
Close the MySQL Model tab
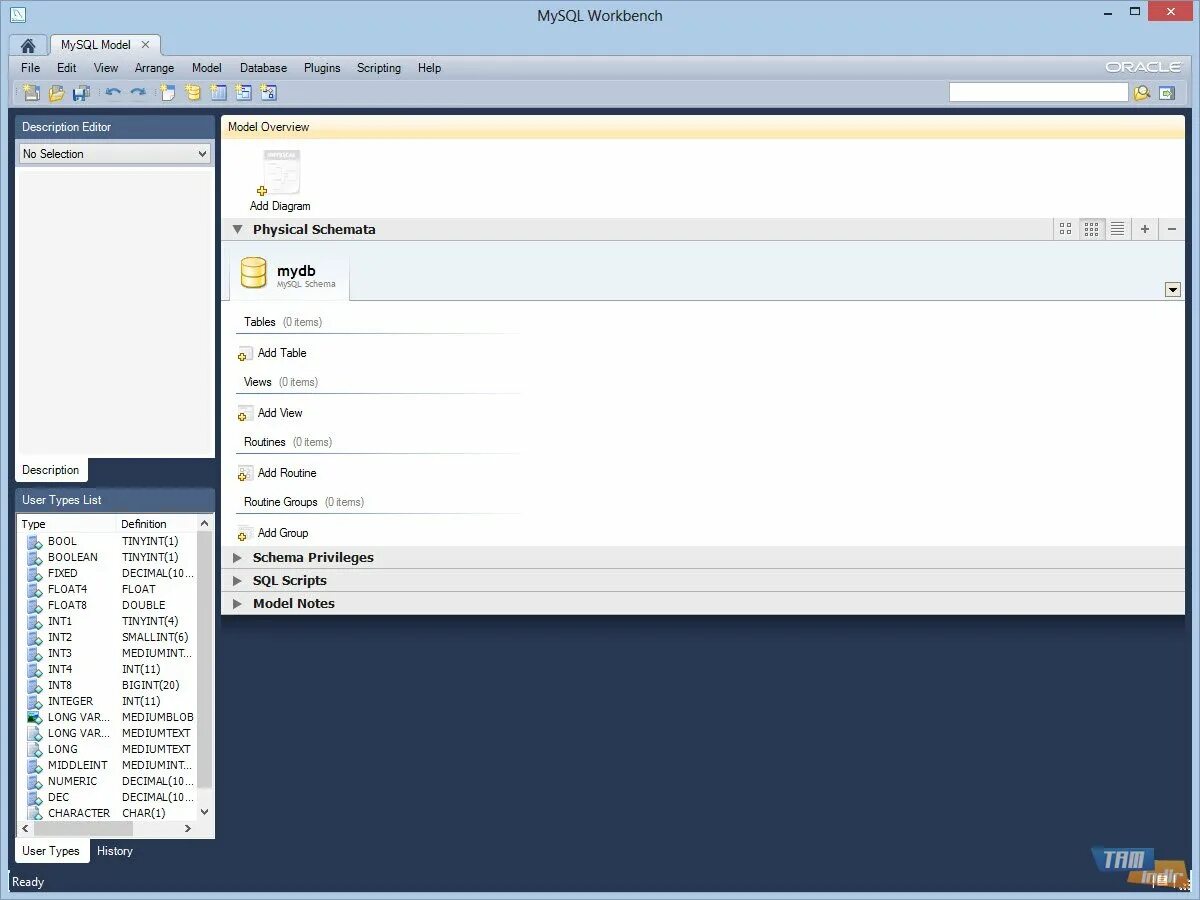[145, 45]
